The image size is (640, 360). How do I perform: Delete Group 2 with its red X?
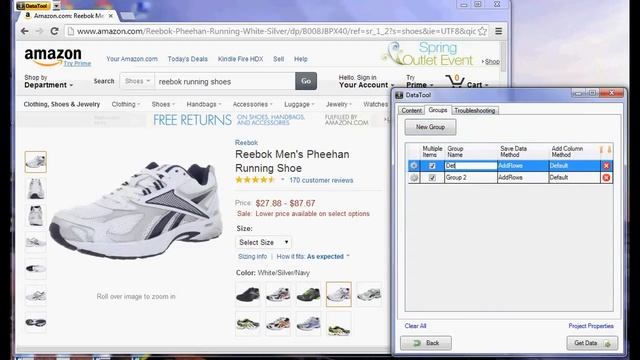pos(606,178)
